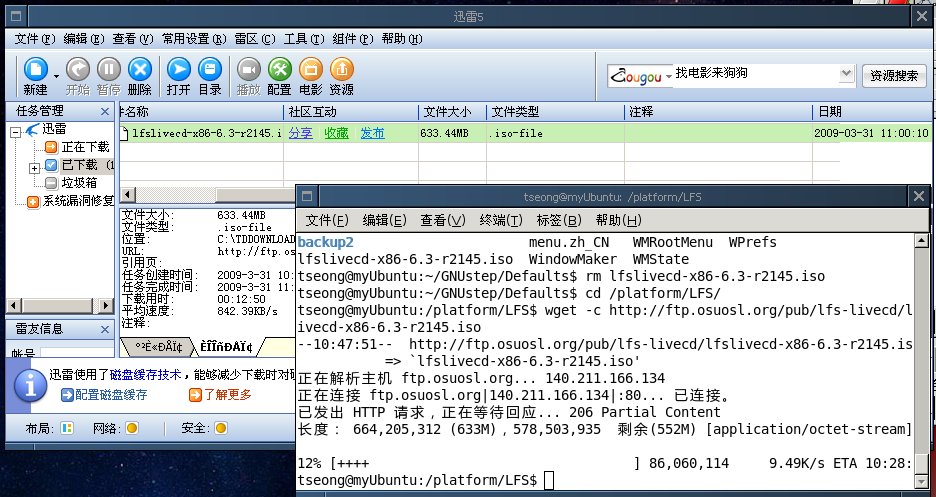Click the 迅雷 bird icon in tree
936x497 pixels.
(x=32, y=129)
